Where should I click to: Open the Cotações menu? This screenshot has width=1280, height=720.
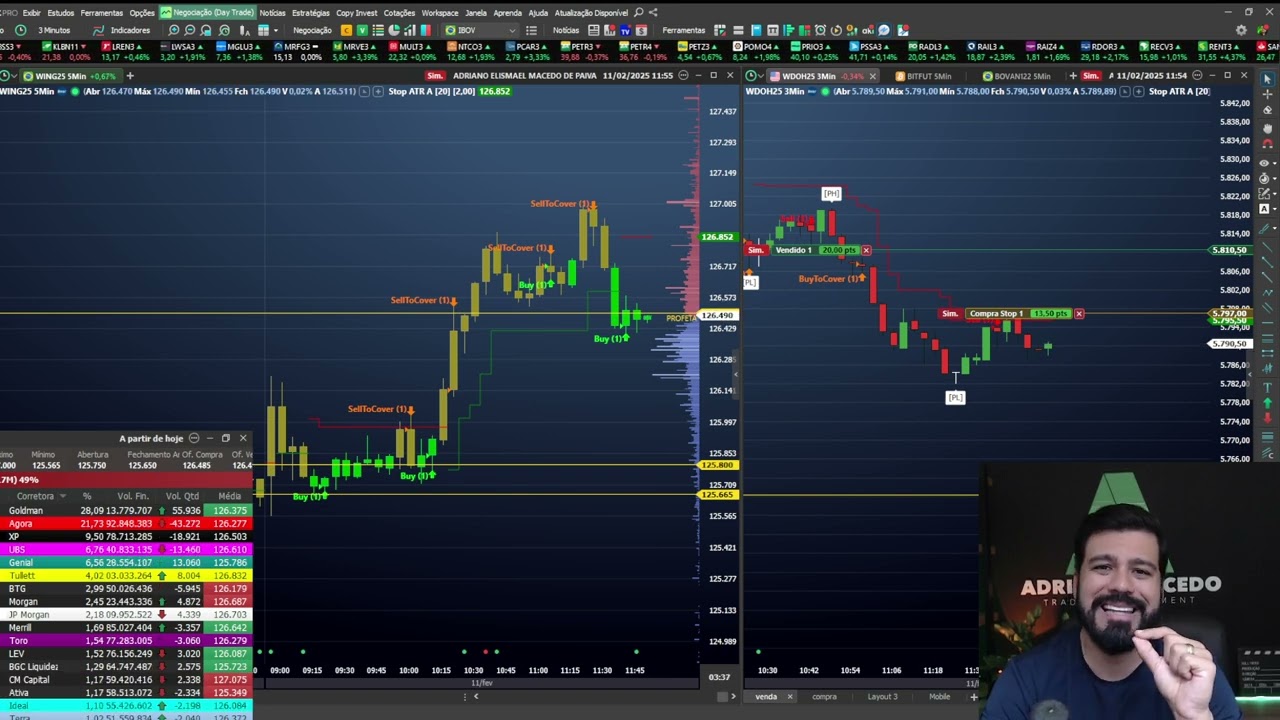[x=399, y=13]
